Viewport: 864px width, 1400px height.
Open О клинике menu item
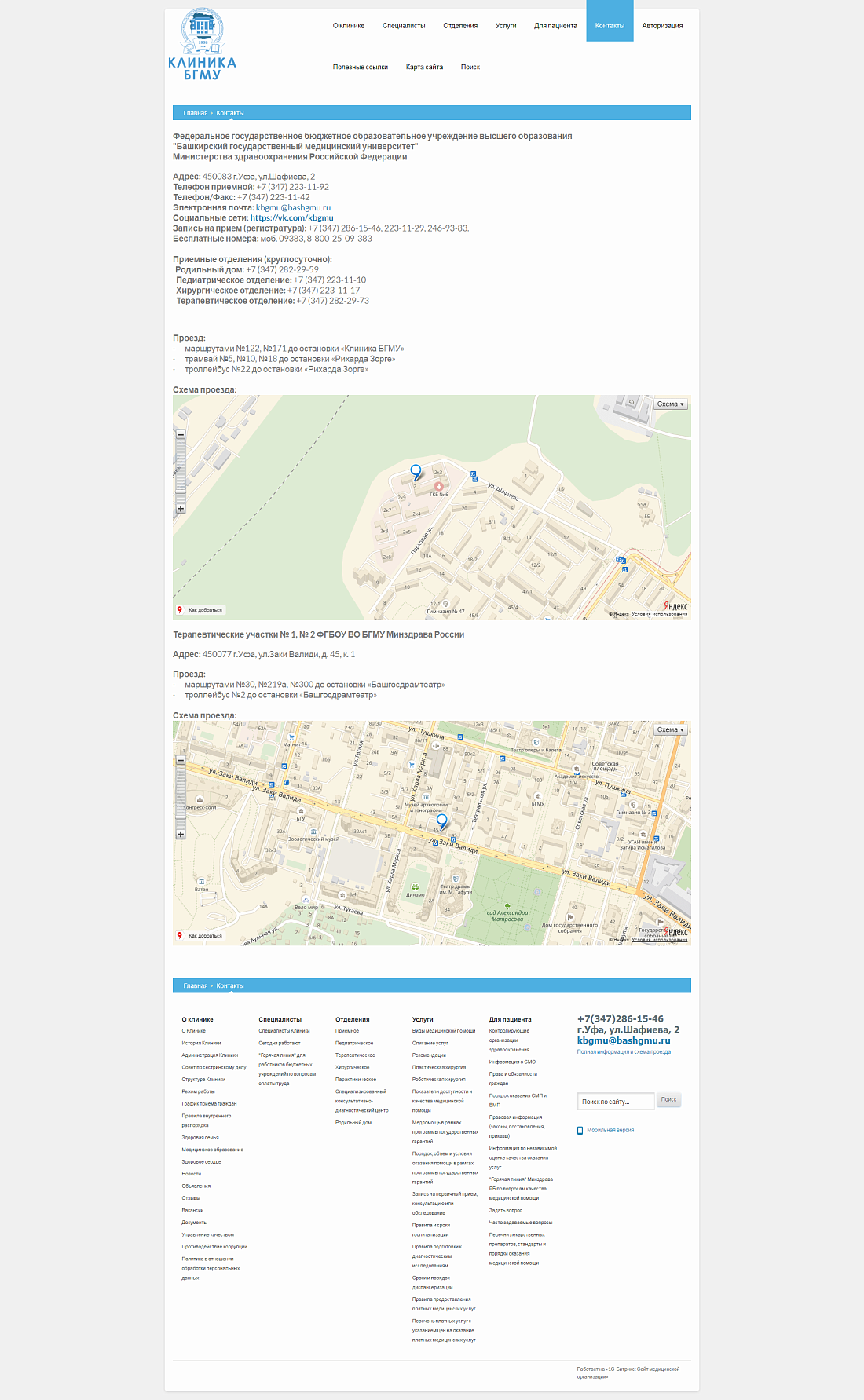click(349, 26)
